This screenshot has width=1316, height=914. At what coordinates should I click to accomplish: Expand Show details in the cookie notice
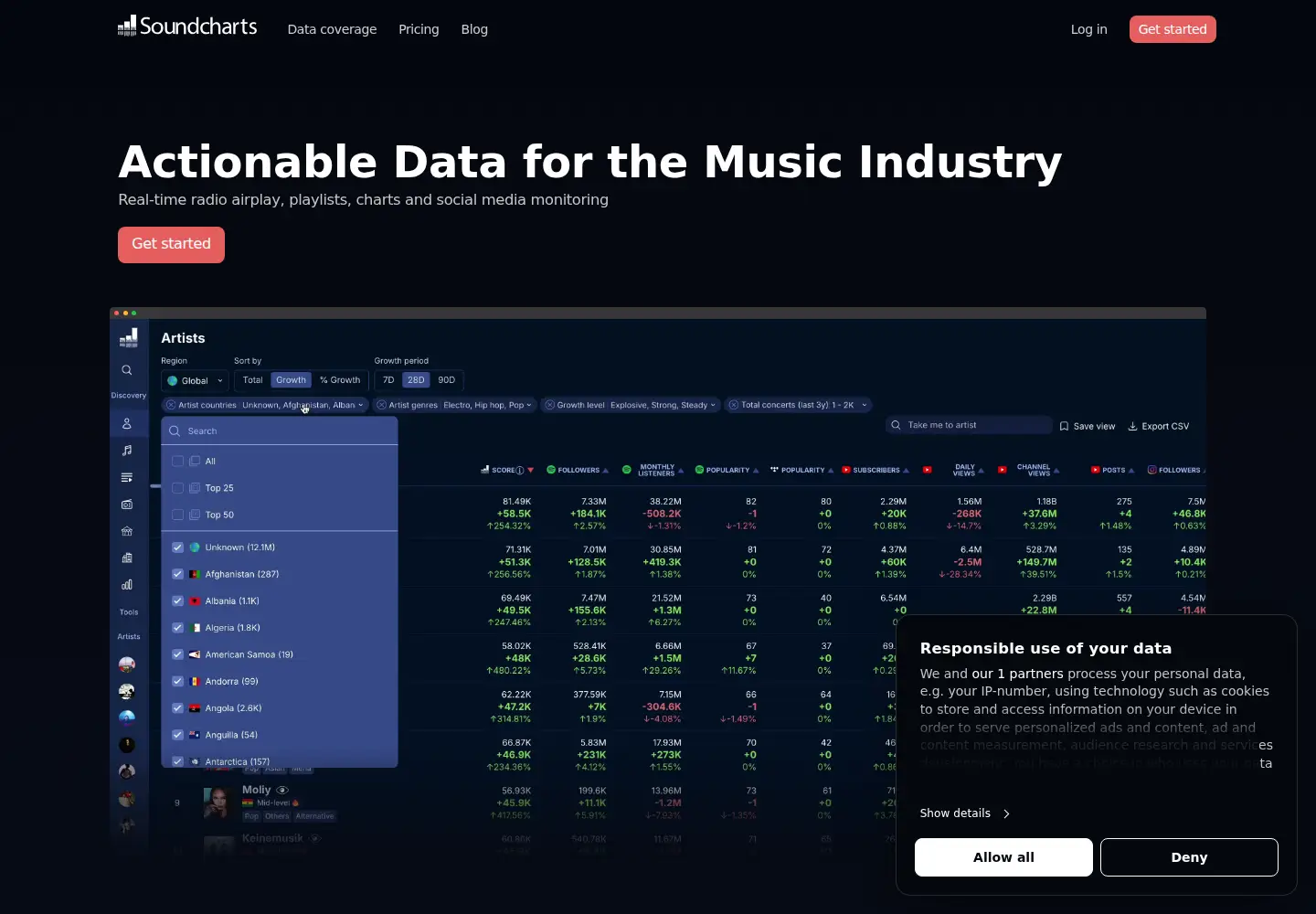(965, 813)
